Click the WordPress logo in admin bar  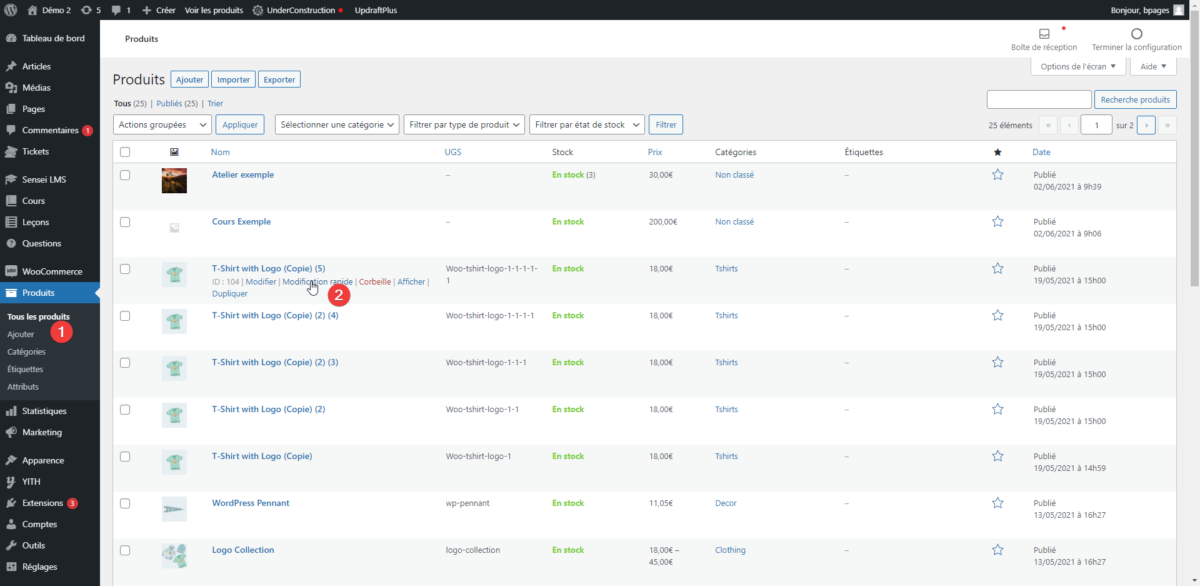pos(11,10)
